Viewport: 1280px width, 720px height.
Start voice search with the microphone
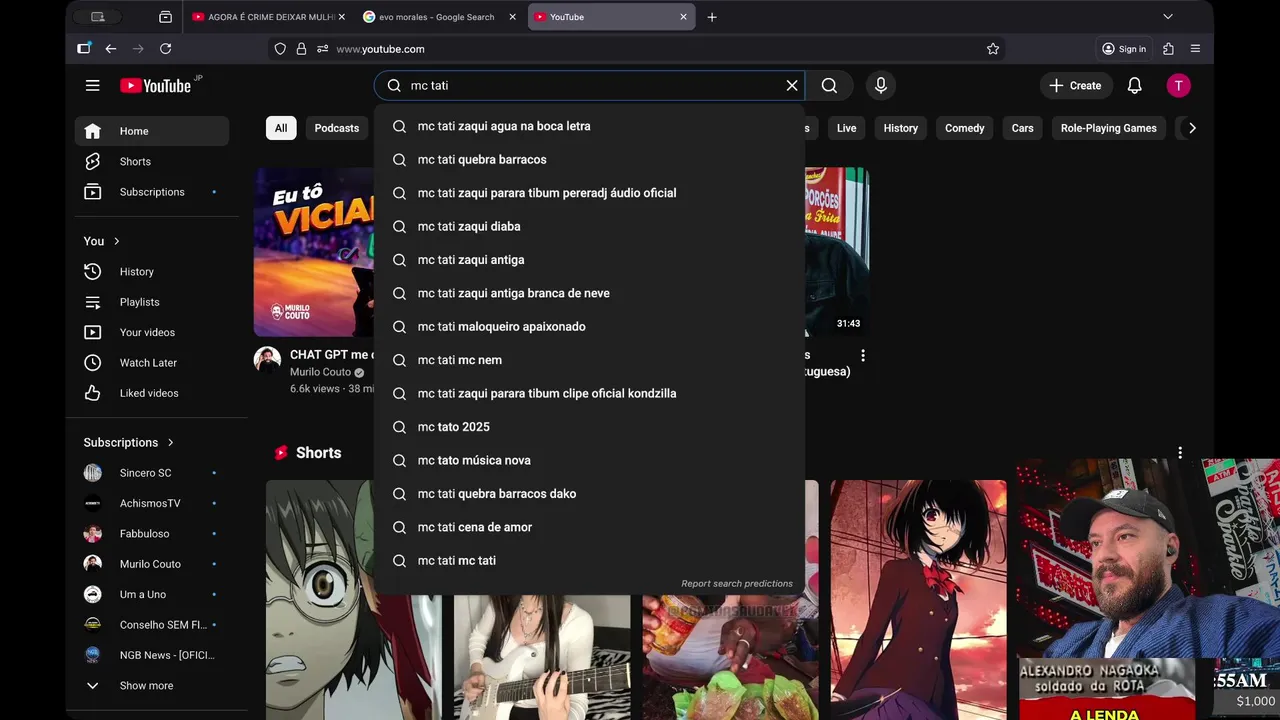click(881, 86)
